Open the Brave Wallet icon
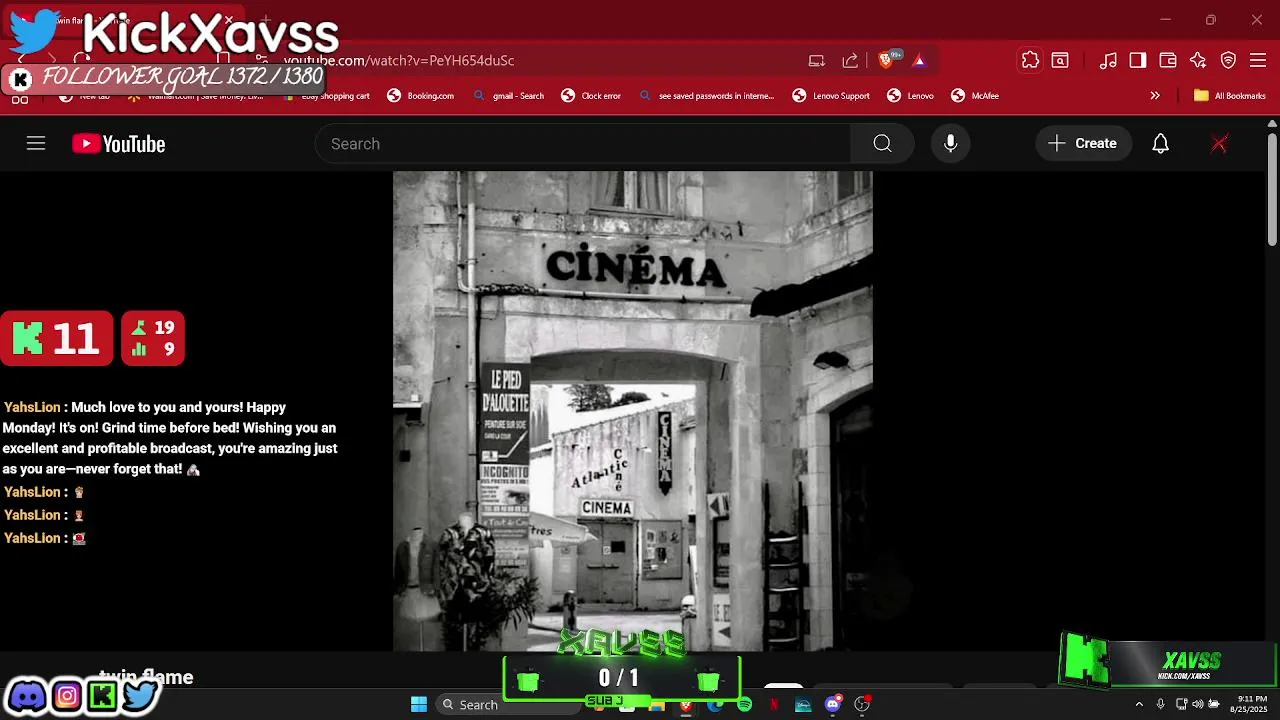This screenshot has height=720, width=1280. point(1168,61)
